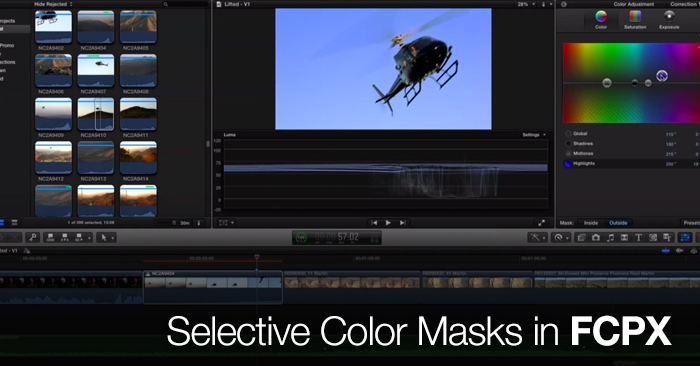700x366 pixels.
Task: Select the Exposure pane icon
Action: click(x=669, y=20)
